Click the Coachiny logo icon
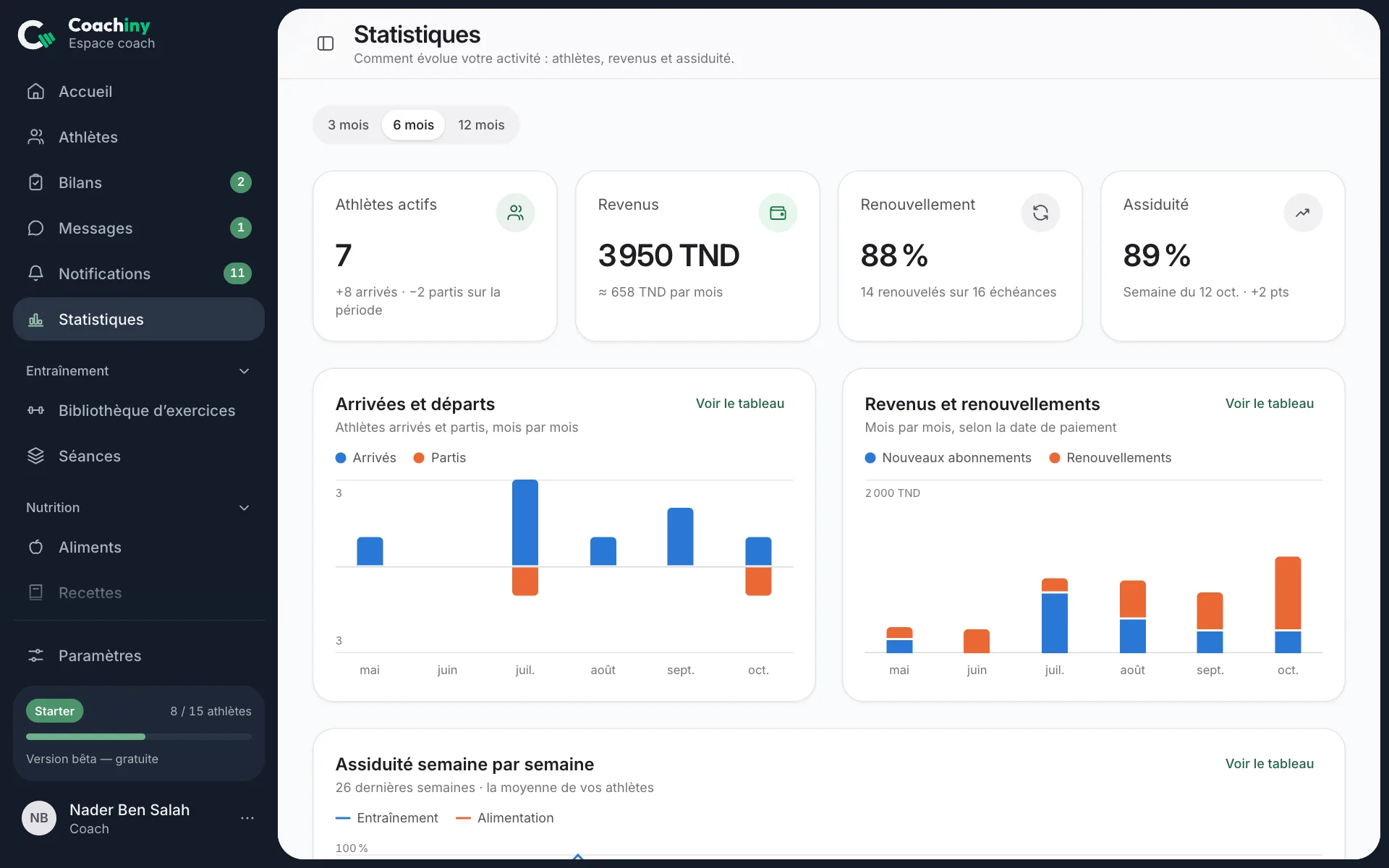Viewport: 1389px width, 868px height. [x=36, y=34]
